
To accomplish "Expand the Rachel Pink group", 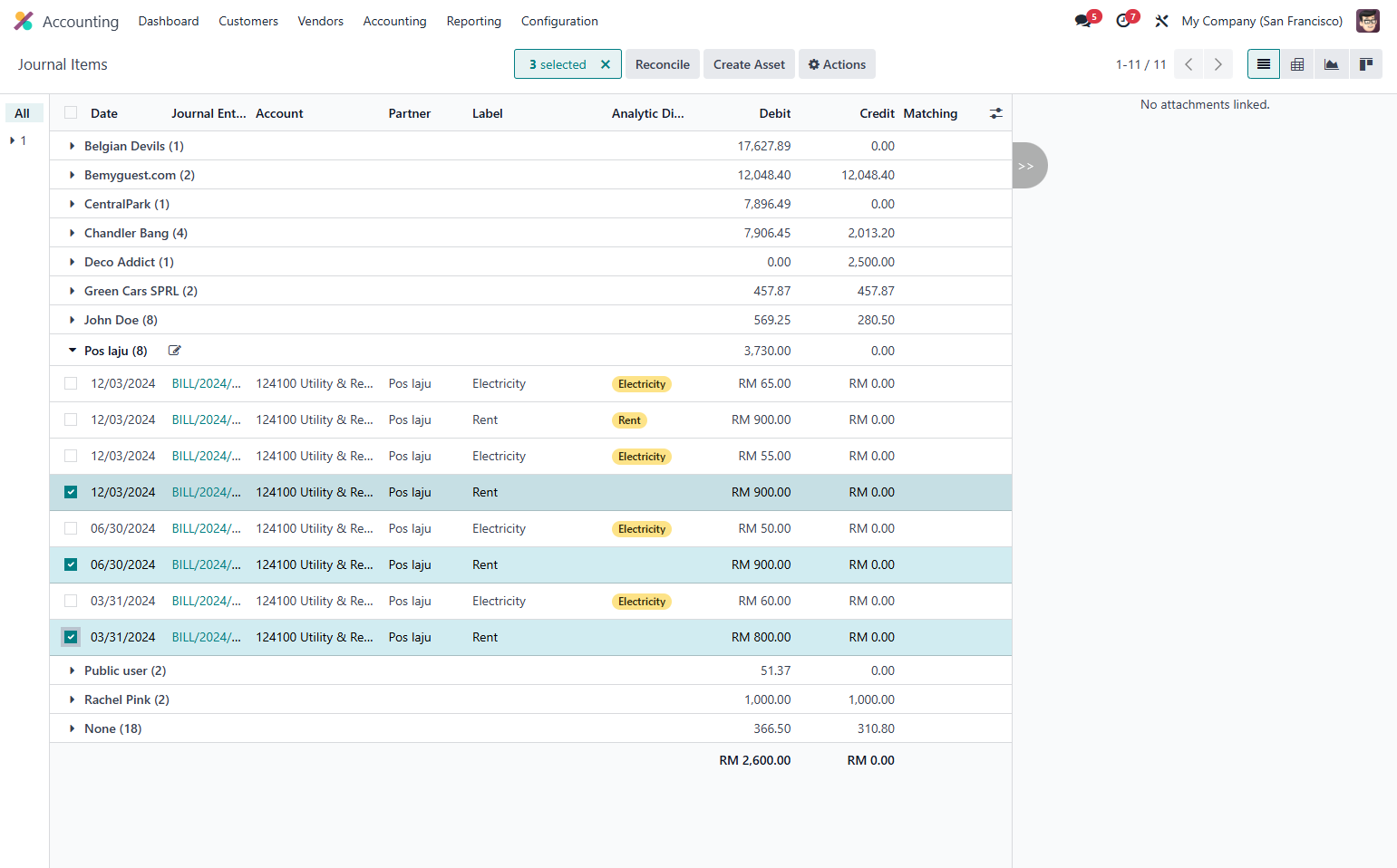I will (x=73, y=699).
